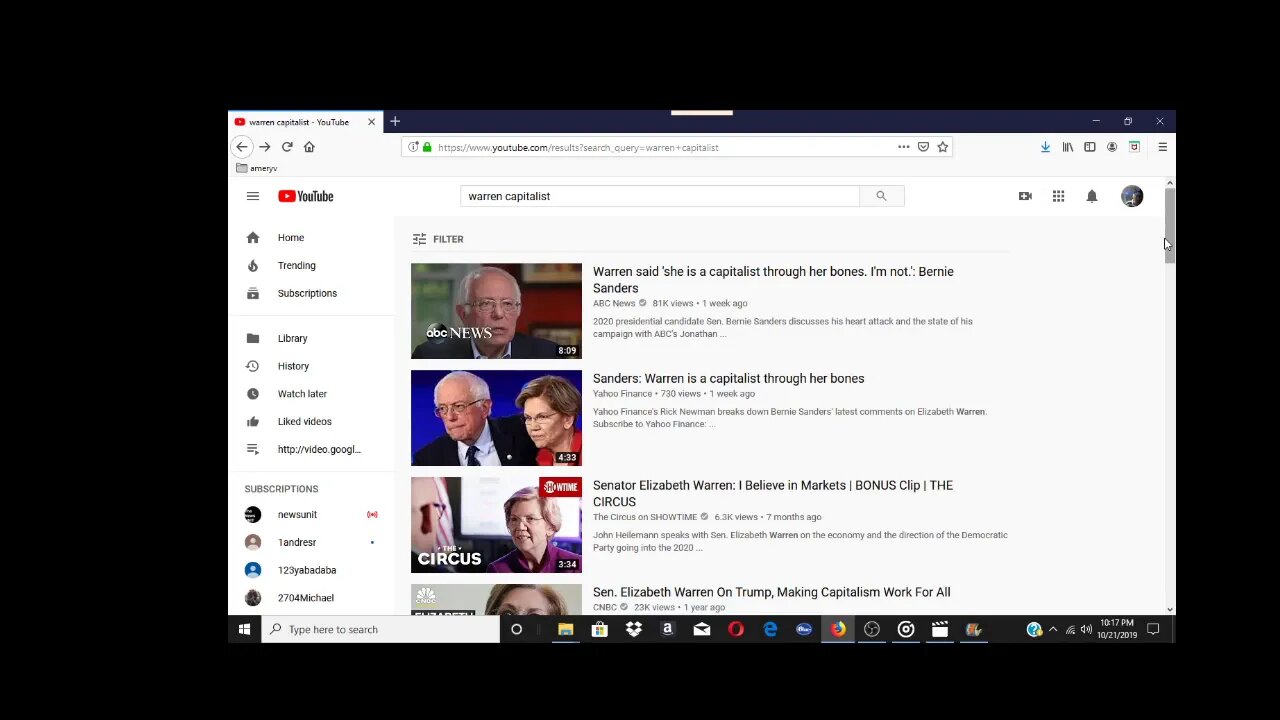The height and width of the screenshot is (720, 1280).
Task: Open the volume speaker tray icon
Action: [1086, 630]
